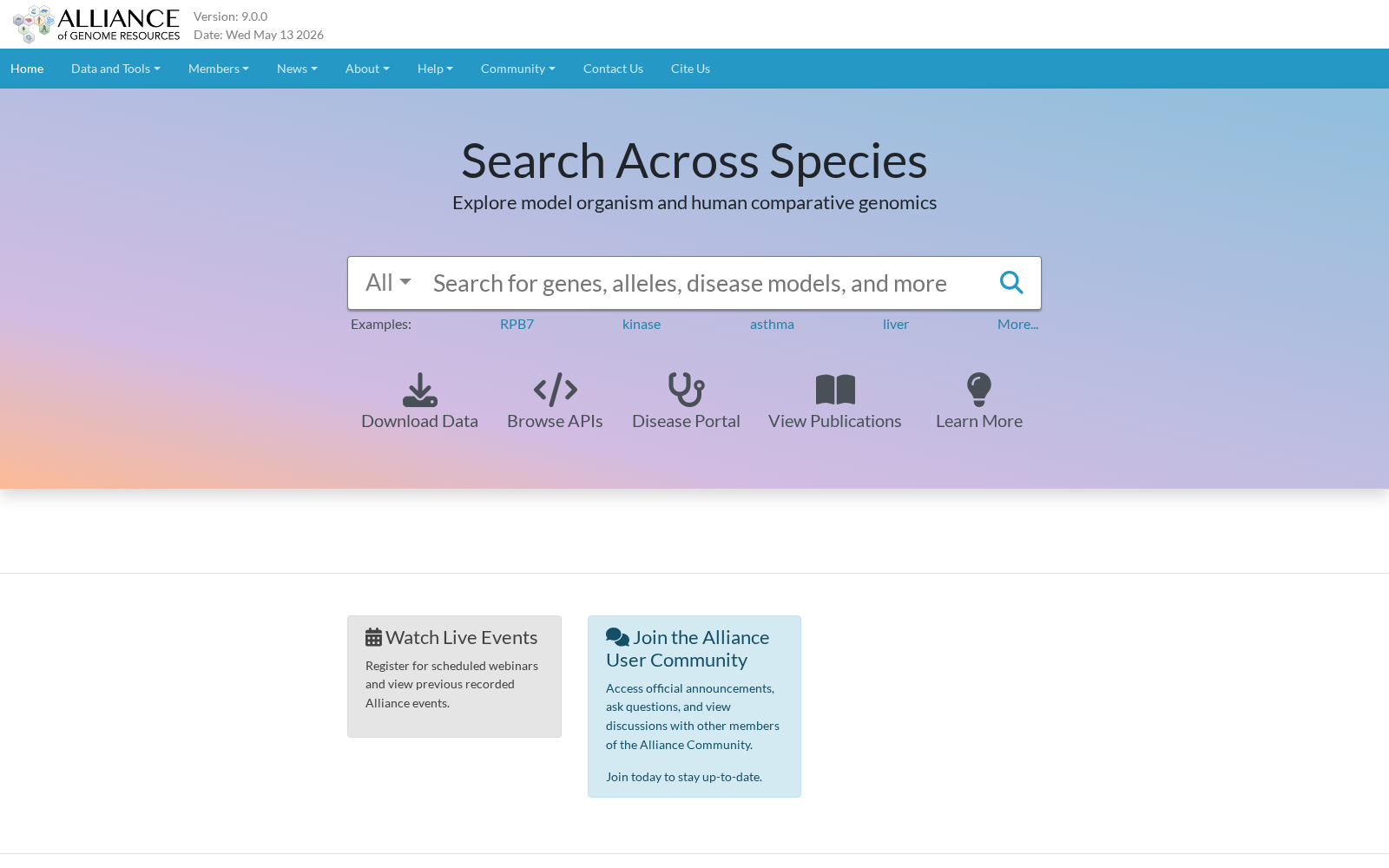Viewport: 1389px width, 868px height.
Task: Click the 'Version: 9.0.0' text
Action: pos(230,16)
